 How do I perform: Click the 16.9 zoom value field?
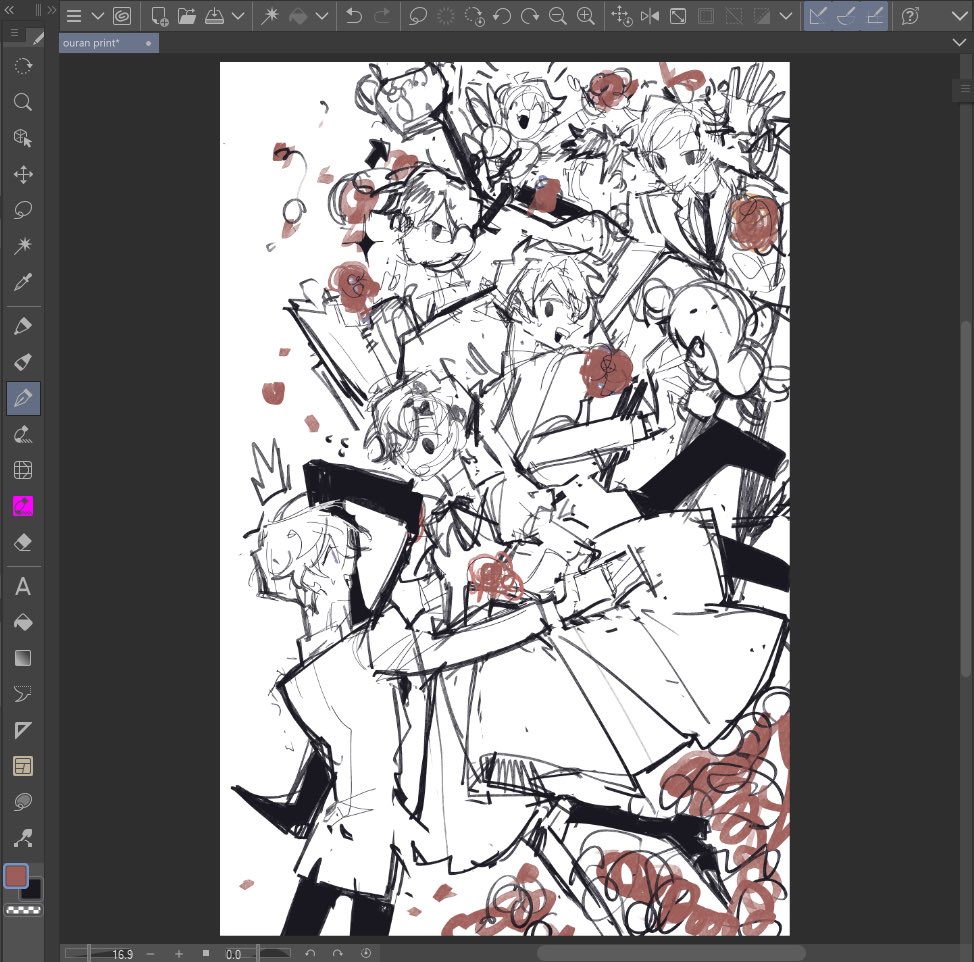(x=122, y=954)
